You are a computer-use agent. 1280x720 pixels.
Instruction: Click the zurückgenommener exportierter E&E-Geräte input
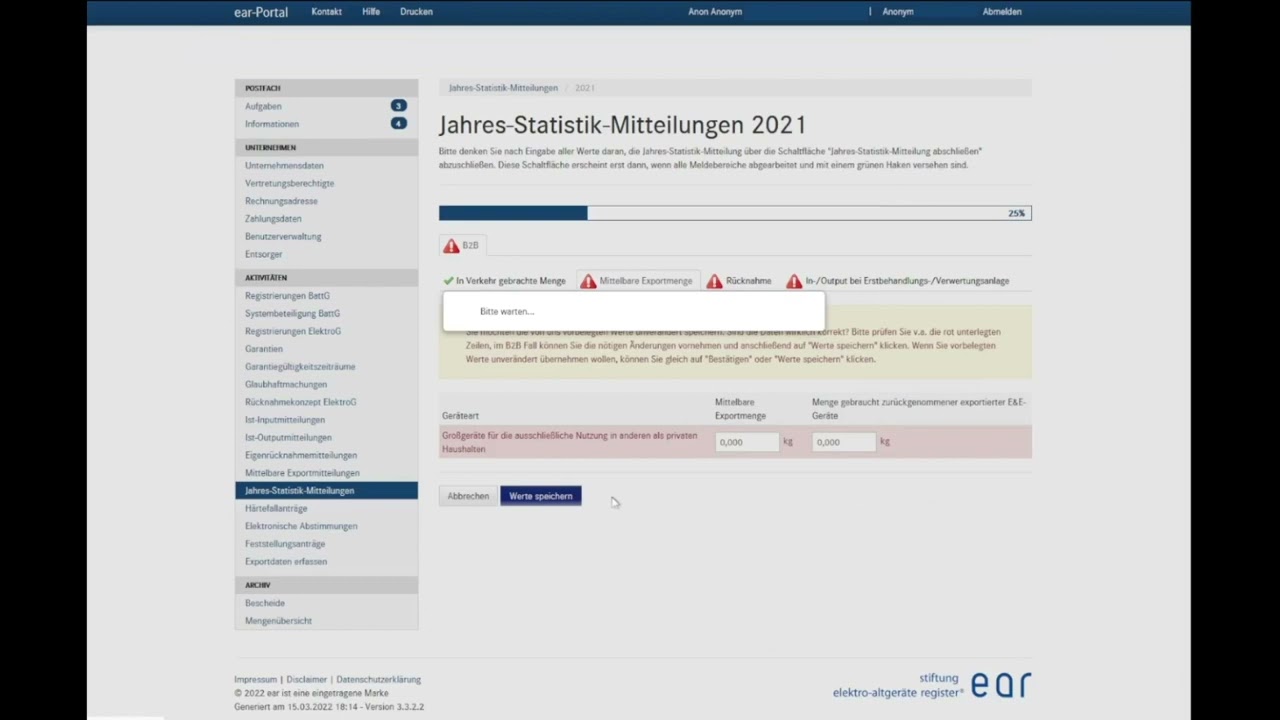[844, 442]
